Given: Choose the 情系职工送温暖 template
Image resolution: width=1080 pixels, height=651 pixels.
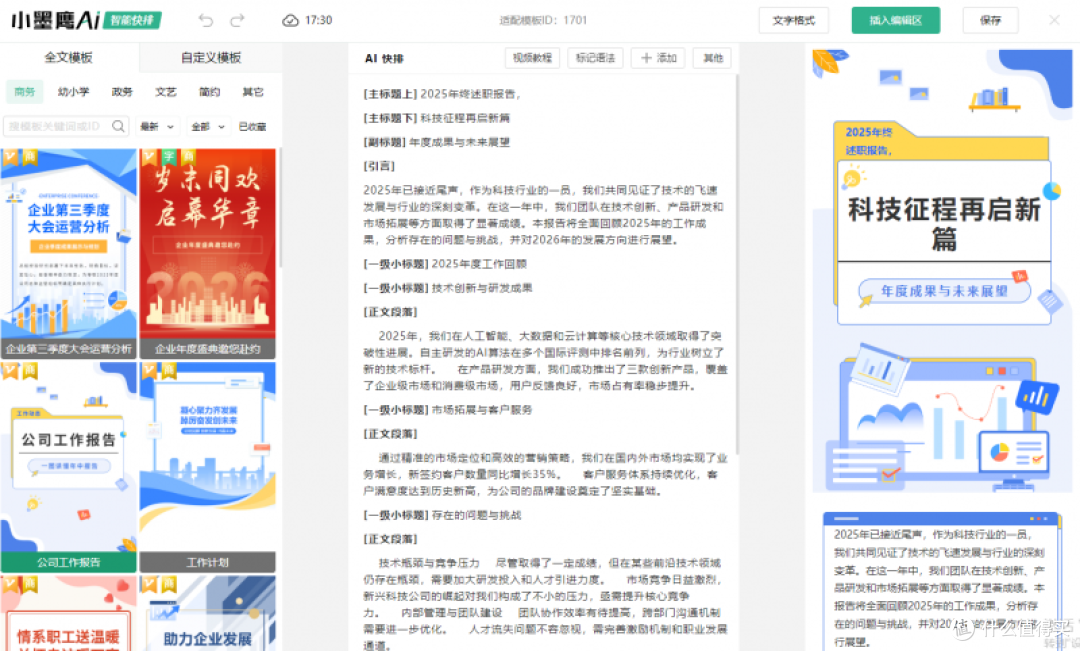Looking at the screenshot, I should click(68, 613).
